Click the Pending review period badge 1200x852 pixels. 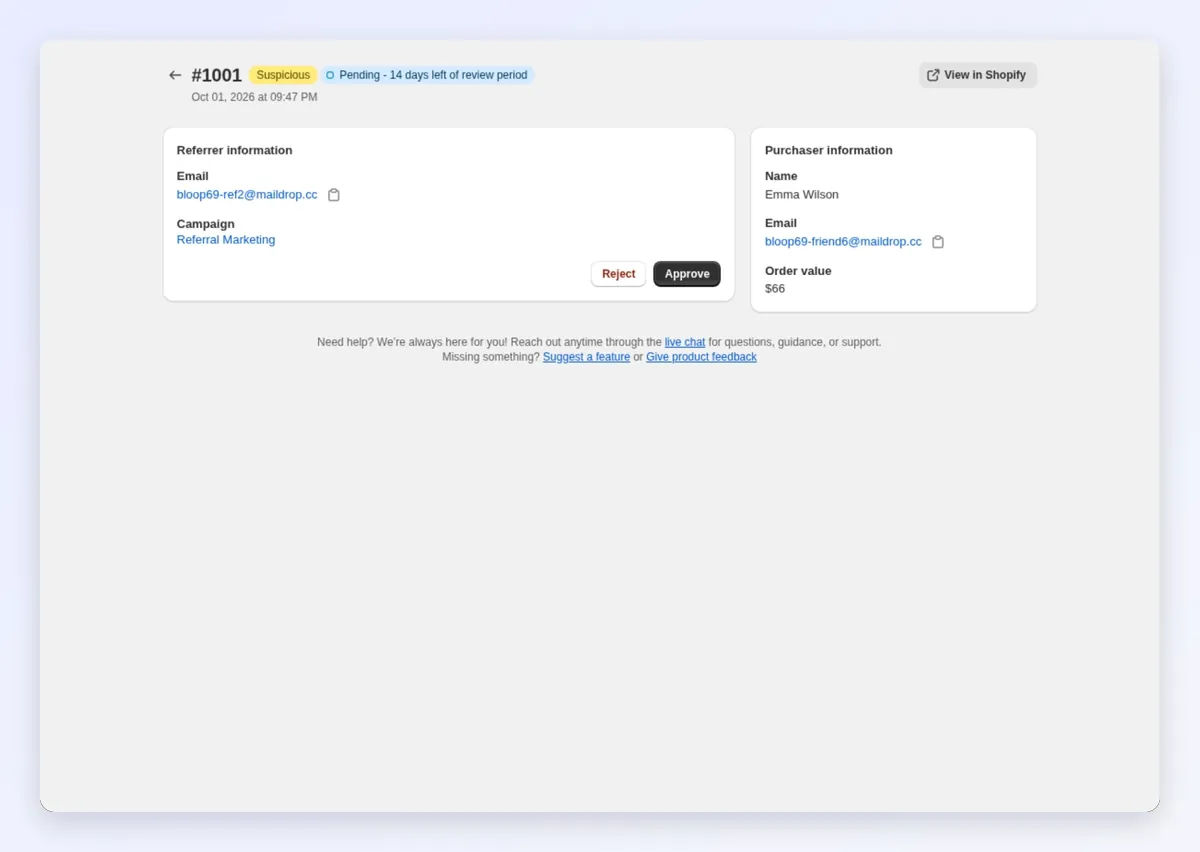point(428,75)
